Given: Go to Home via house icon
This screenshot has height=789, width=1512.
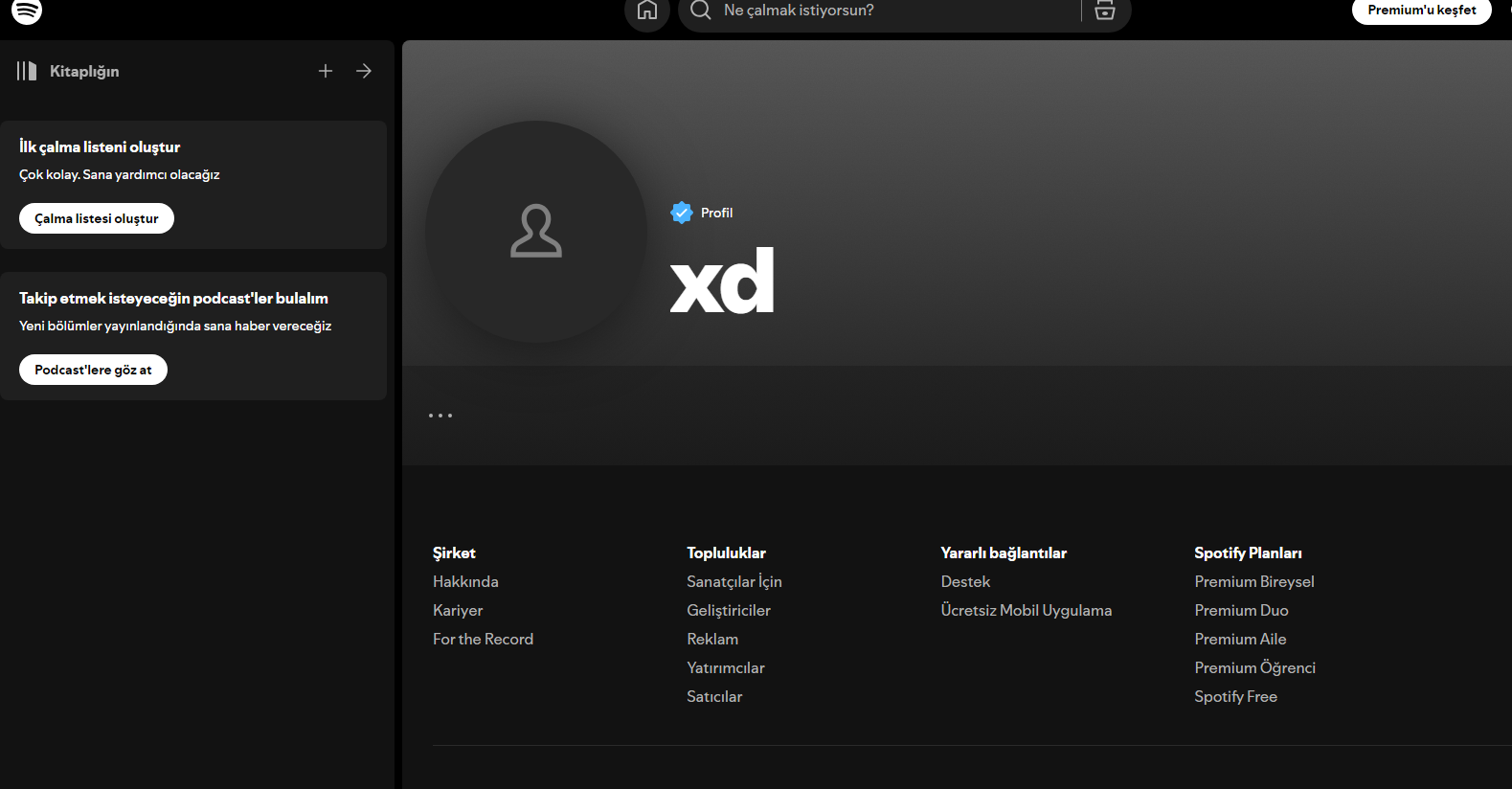Looking at the screenshot, I should pos(647,11).
